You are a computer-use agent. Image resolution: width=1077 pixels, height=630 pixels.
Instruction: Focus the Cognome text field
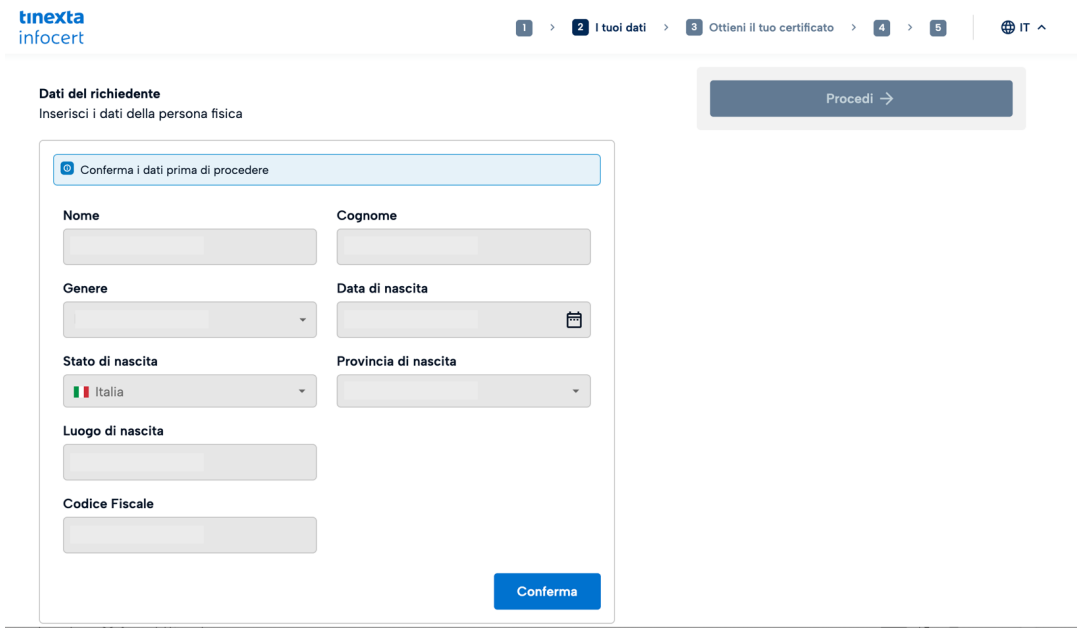click(463, 247)
